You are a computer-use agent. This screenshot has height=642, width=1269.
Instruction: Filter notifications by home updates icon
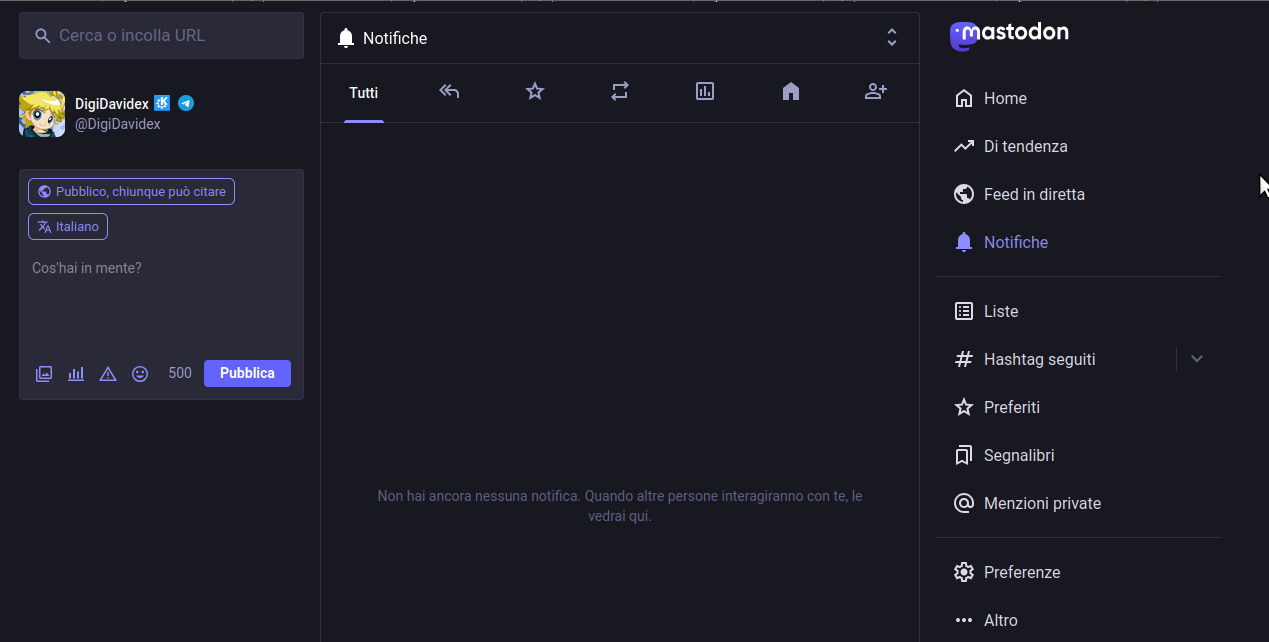pos(791,92)
